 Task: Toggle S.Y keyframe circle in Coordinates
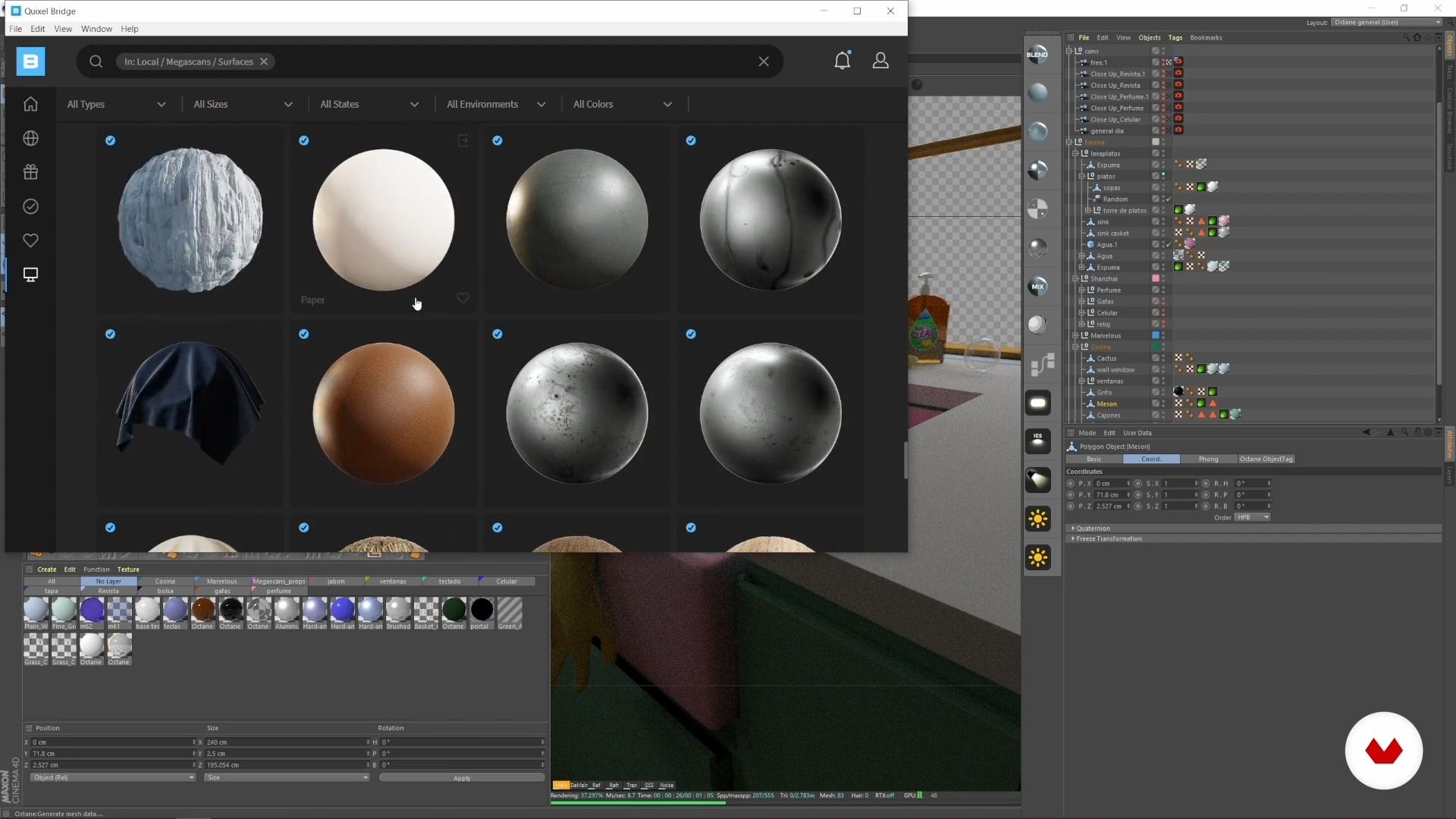[1137, 494]
